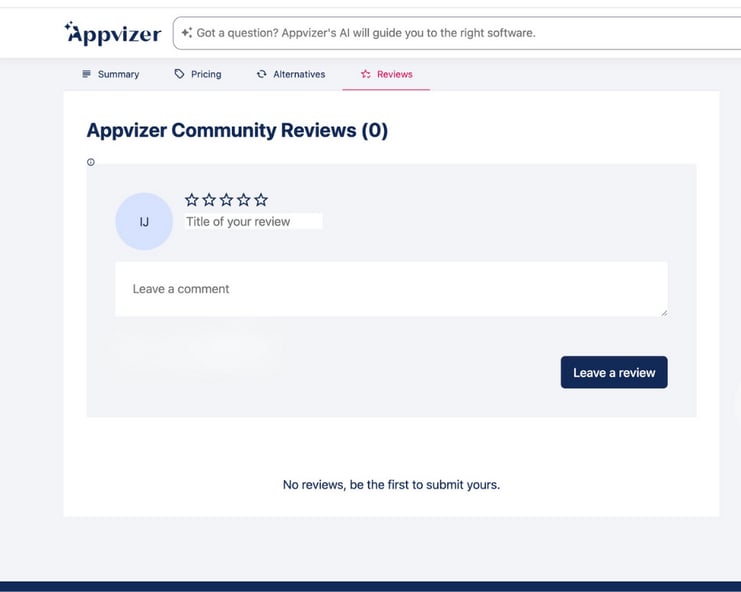This screenshot has height=592, width=741.
Task: Click the "Title of your review" field
Action: tap(253, 222)
